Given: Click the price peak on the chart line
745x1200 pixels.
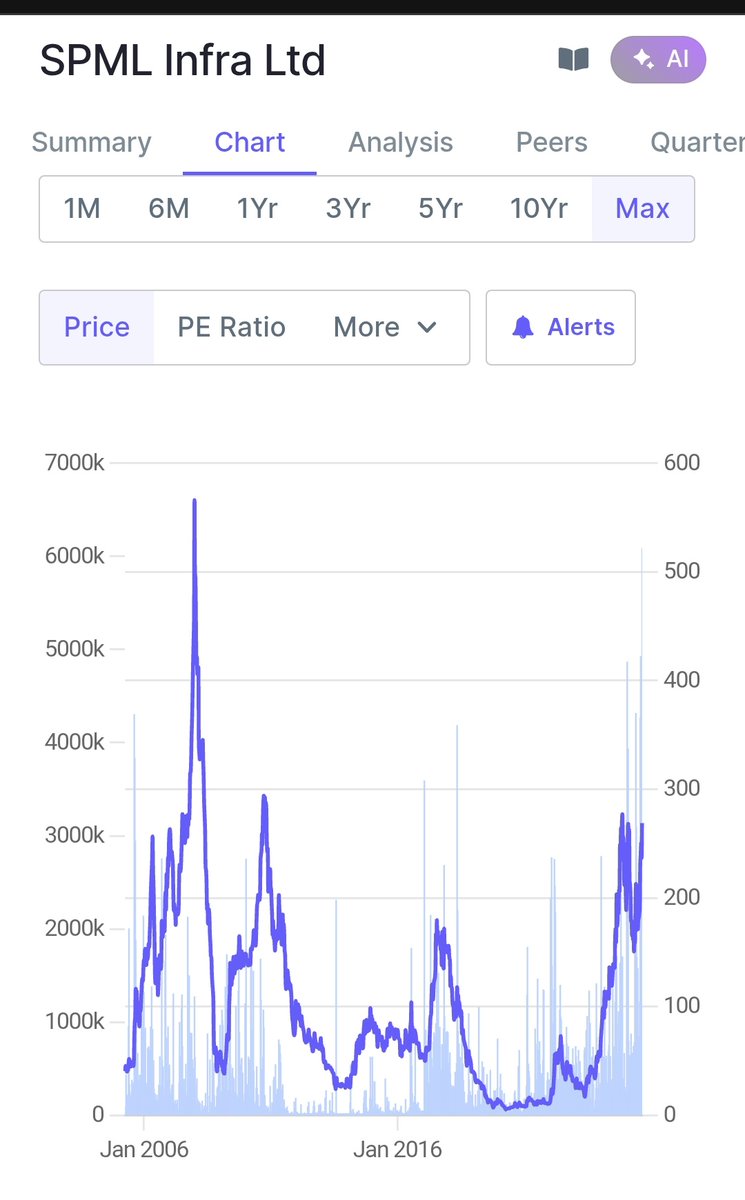Looking at the screenshot, I should tap(194, 501).
